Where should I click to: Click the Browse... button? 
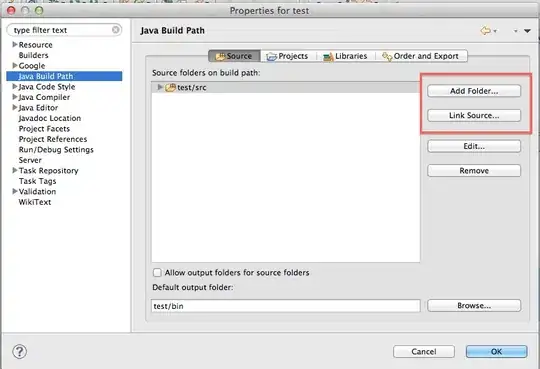(474, 306)
